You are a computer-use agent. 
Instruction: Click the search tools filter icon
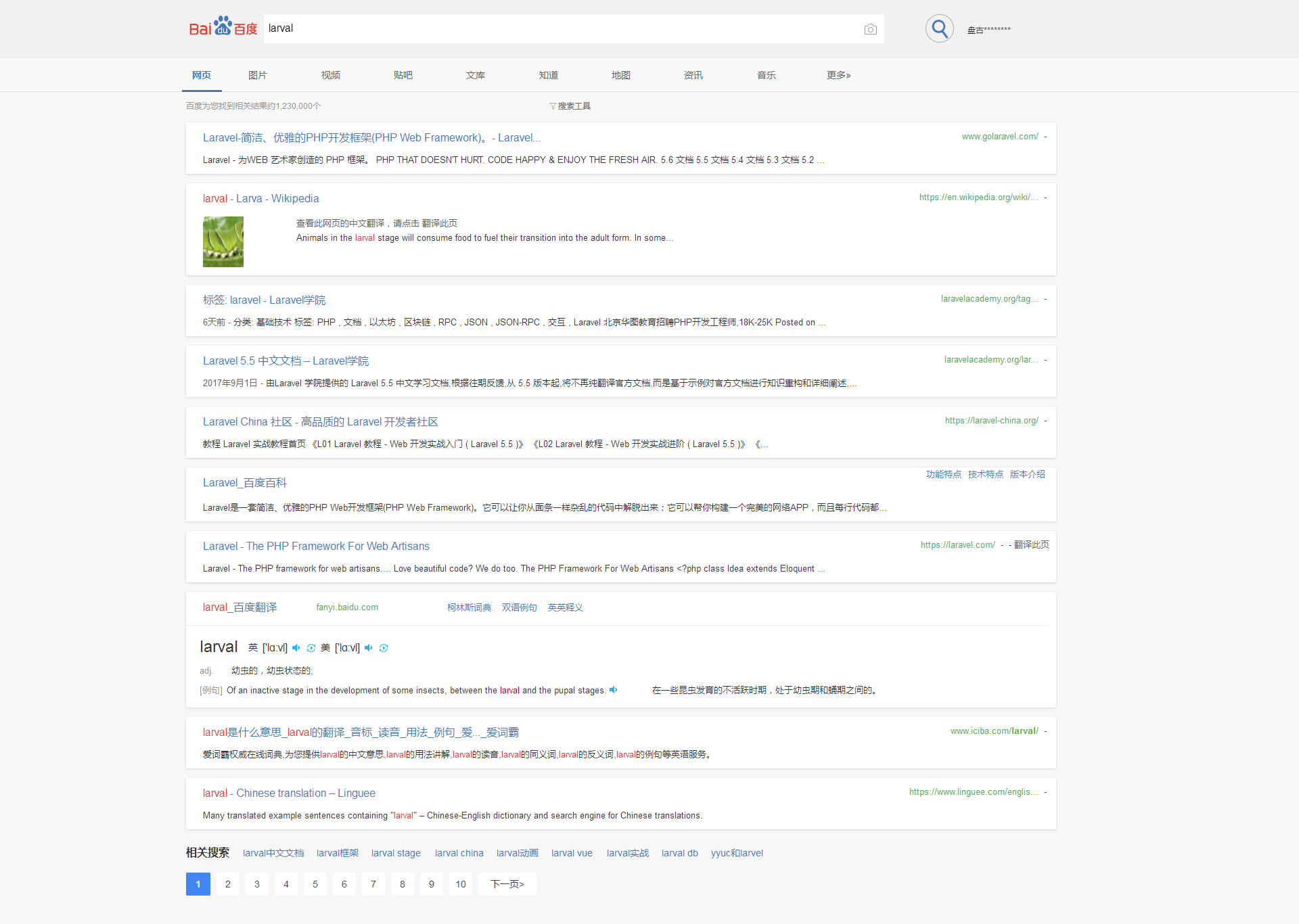pyautogui.click(x=553, y=106)
